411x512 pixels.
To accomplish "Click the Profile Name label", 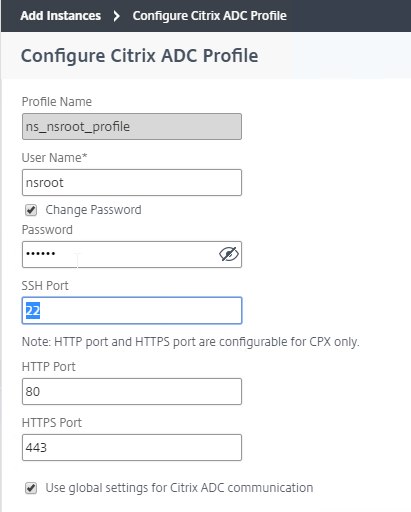I will [x=57, y=102].
